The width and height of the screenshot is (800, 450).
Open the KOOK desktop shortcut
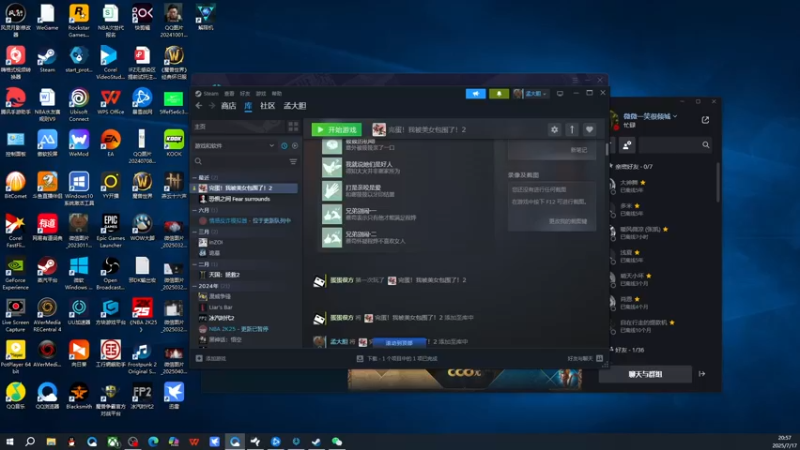174,143
